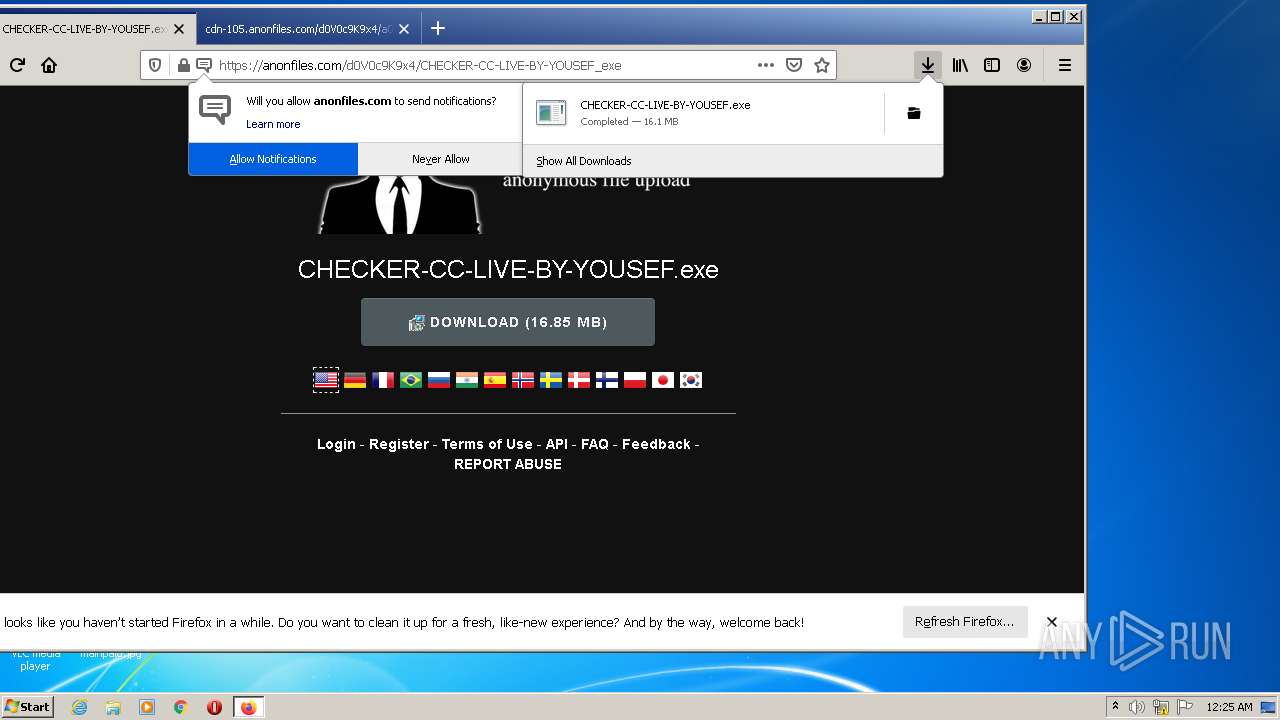This screenshot has height=720, width=1280.
Task: Open tracking protection shield icon
Action: pyautogui.click(x=155, y=65)
